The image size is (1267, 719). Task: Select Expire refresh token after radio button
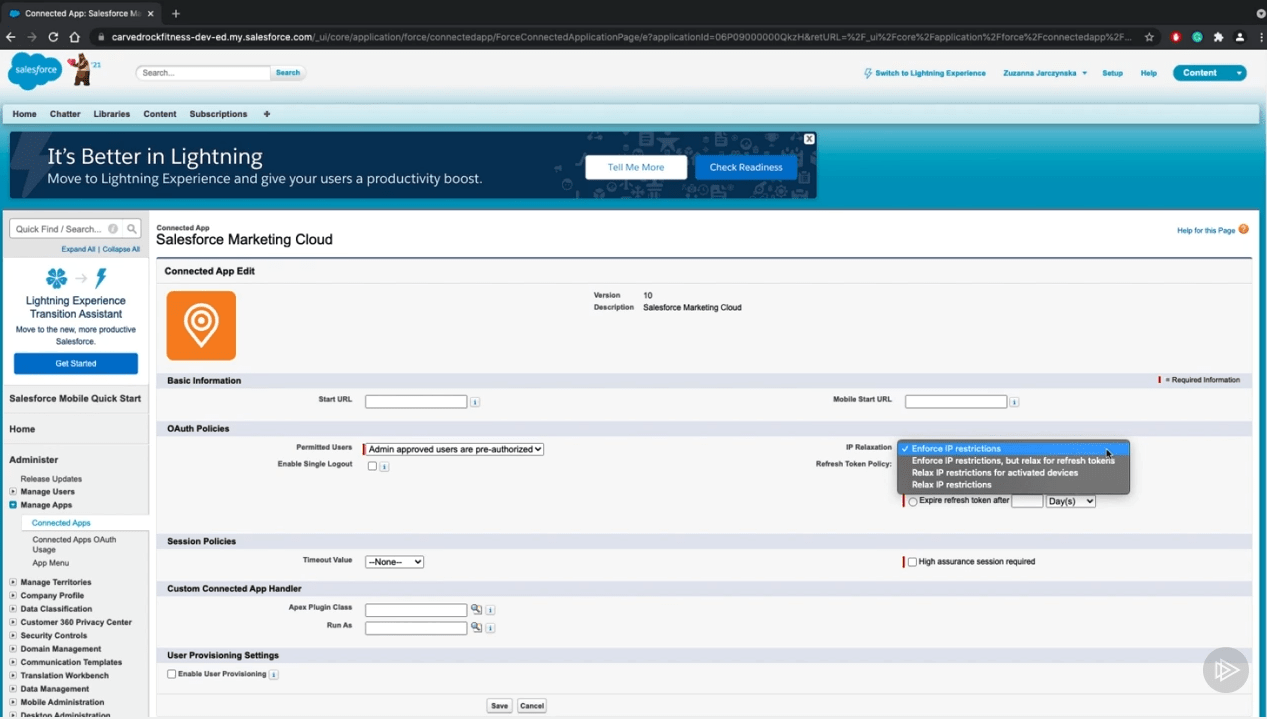click(x=913, y=502)
